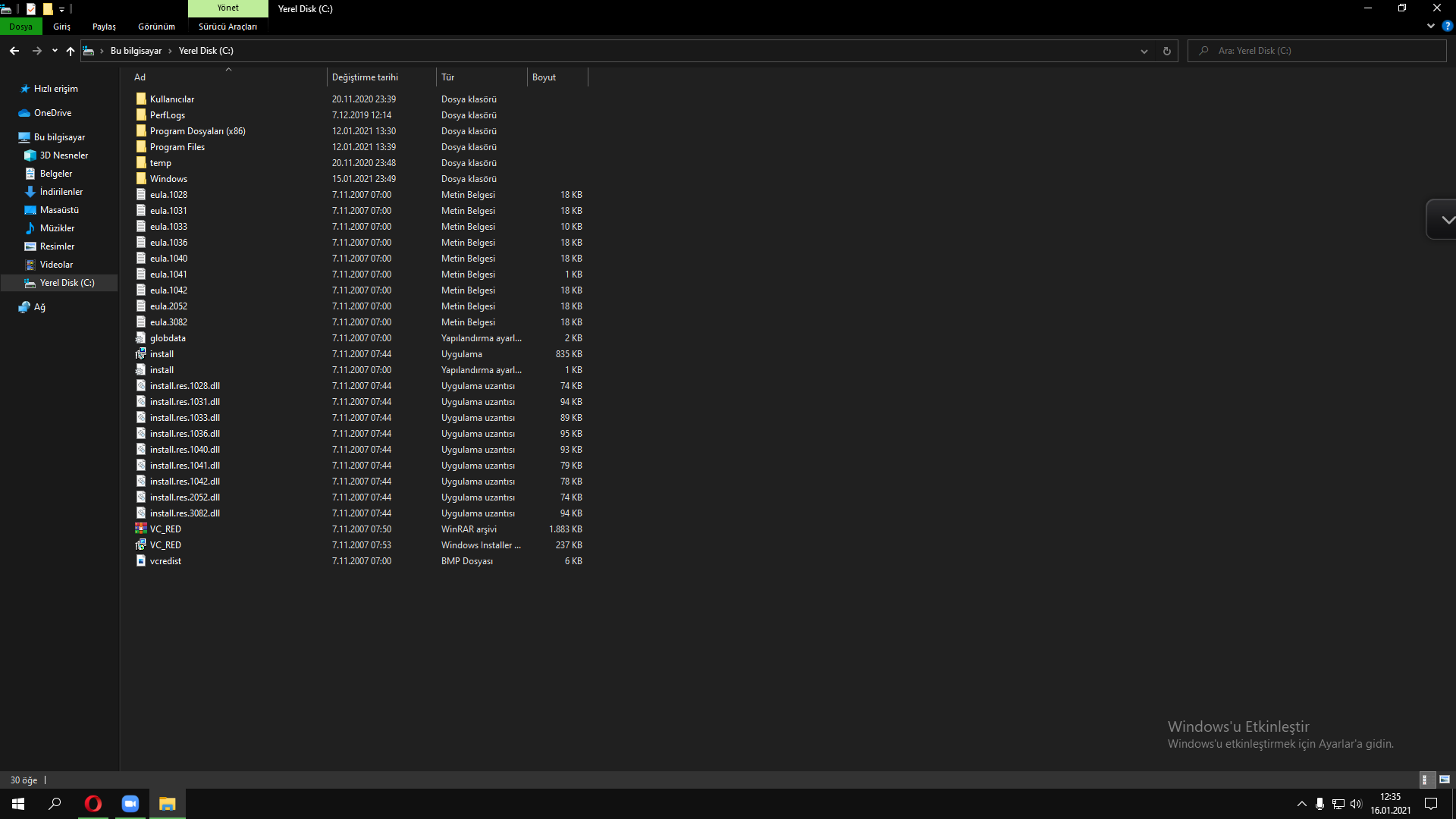Viewport: 1456px width, 819px height.
Task: Click the install application file icon
Action: [141, 354]
